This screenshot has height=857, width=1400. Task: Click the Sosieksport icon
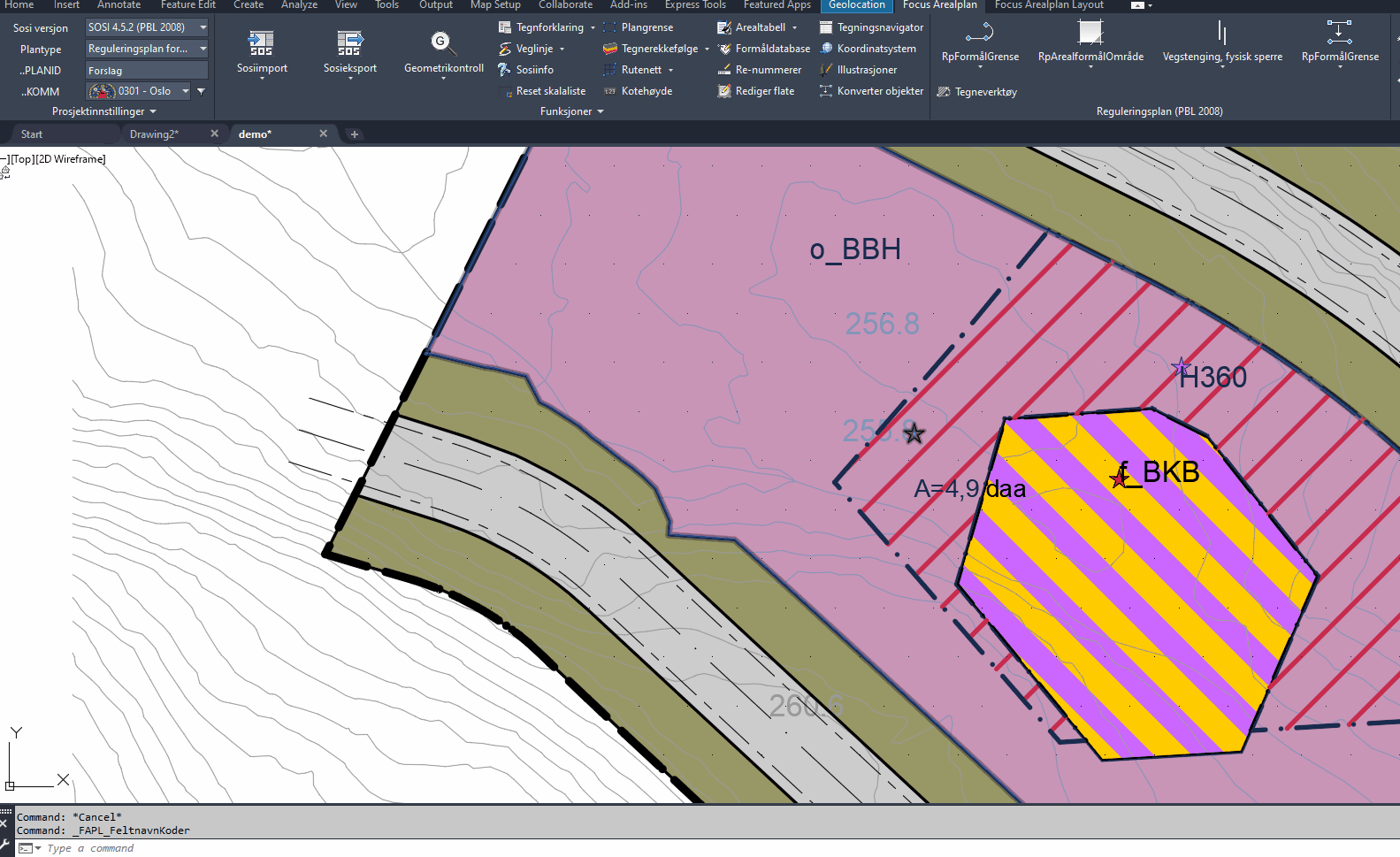350,43
